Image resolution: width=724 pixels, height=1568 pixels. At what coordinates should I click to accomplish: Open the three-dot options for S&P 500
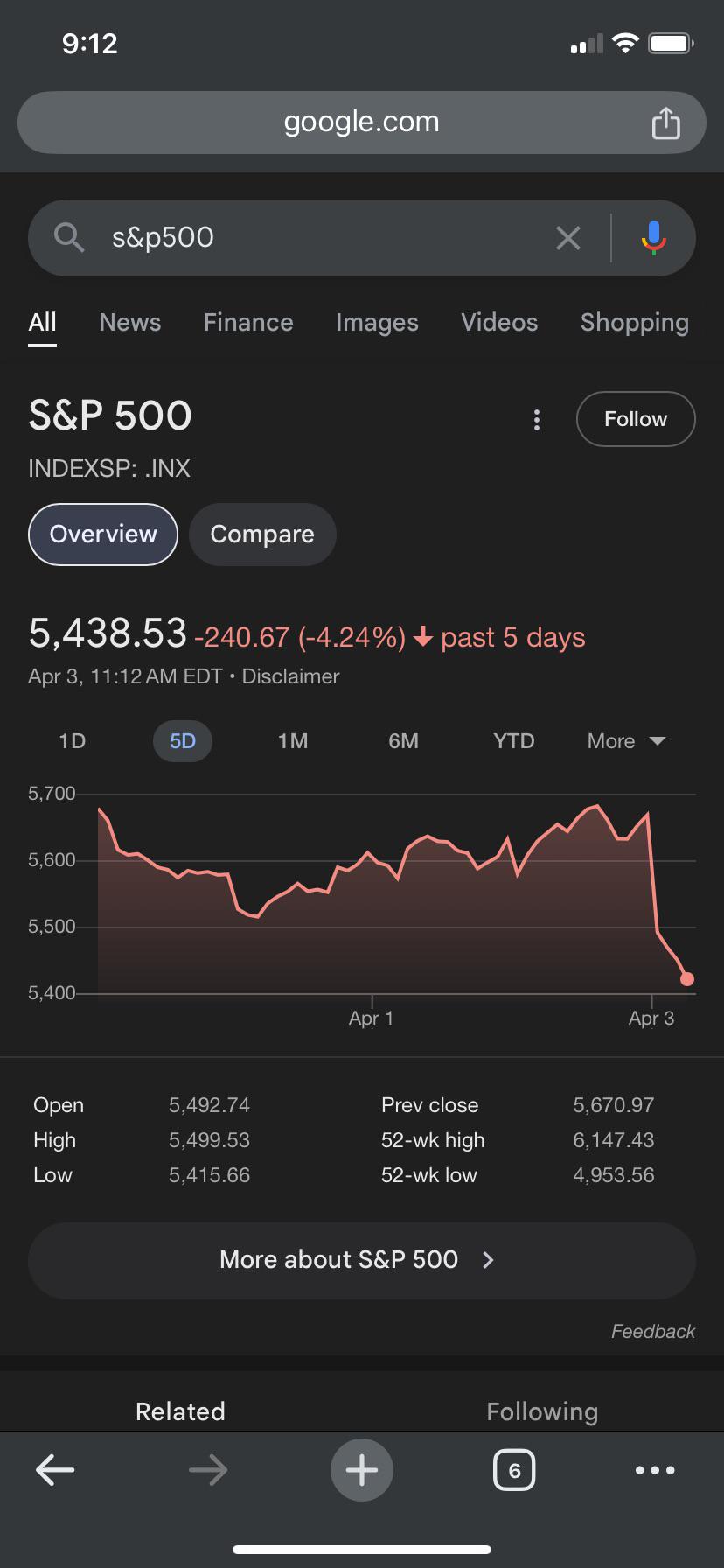pos(537,420)
